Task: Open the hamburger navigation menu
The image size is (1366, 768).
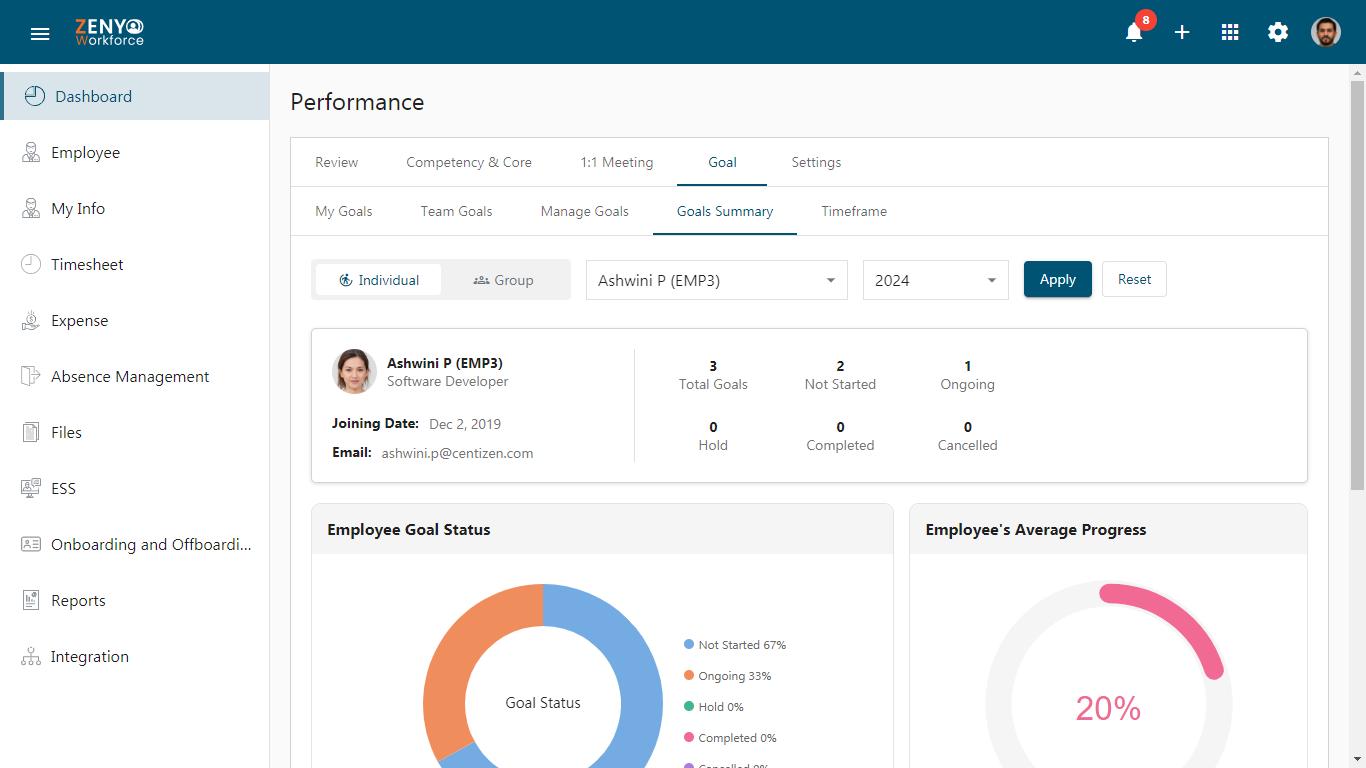Action: [x=40, y=34]
